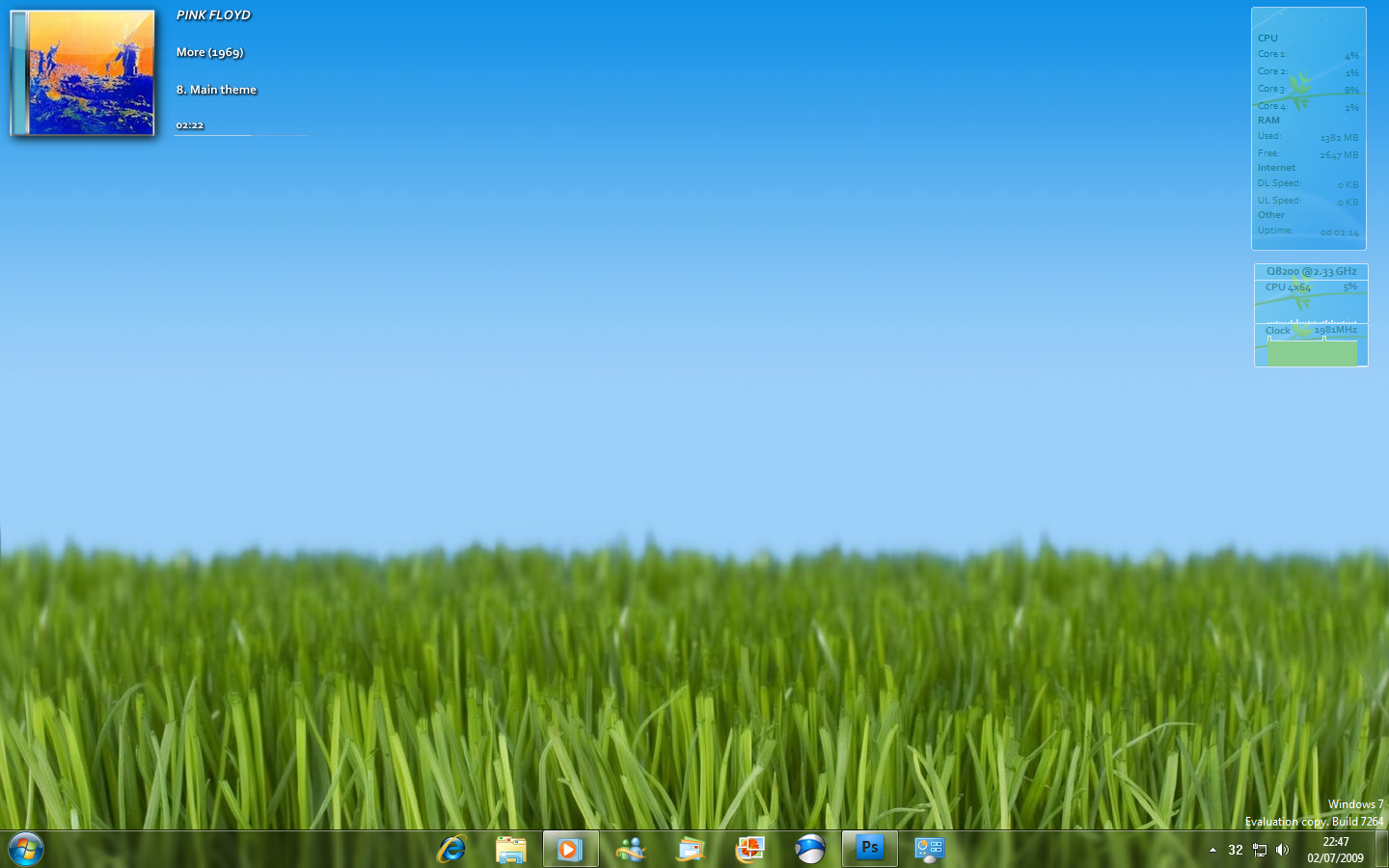Viewport: 1389px width, 868px height.
Task: Open the Control Panel taskbar icon
Action: click(x=930, y=849)
